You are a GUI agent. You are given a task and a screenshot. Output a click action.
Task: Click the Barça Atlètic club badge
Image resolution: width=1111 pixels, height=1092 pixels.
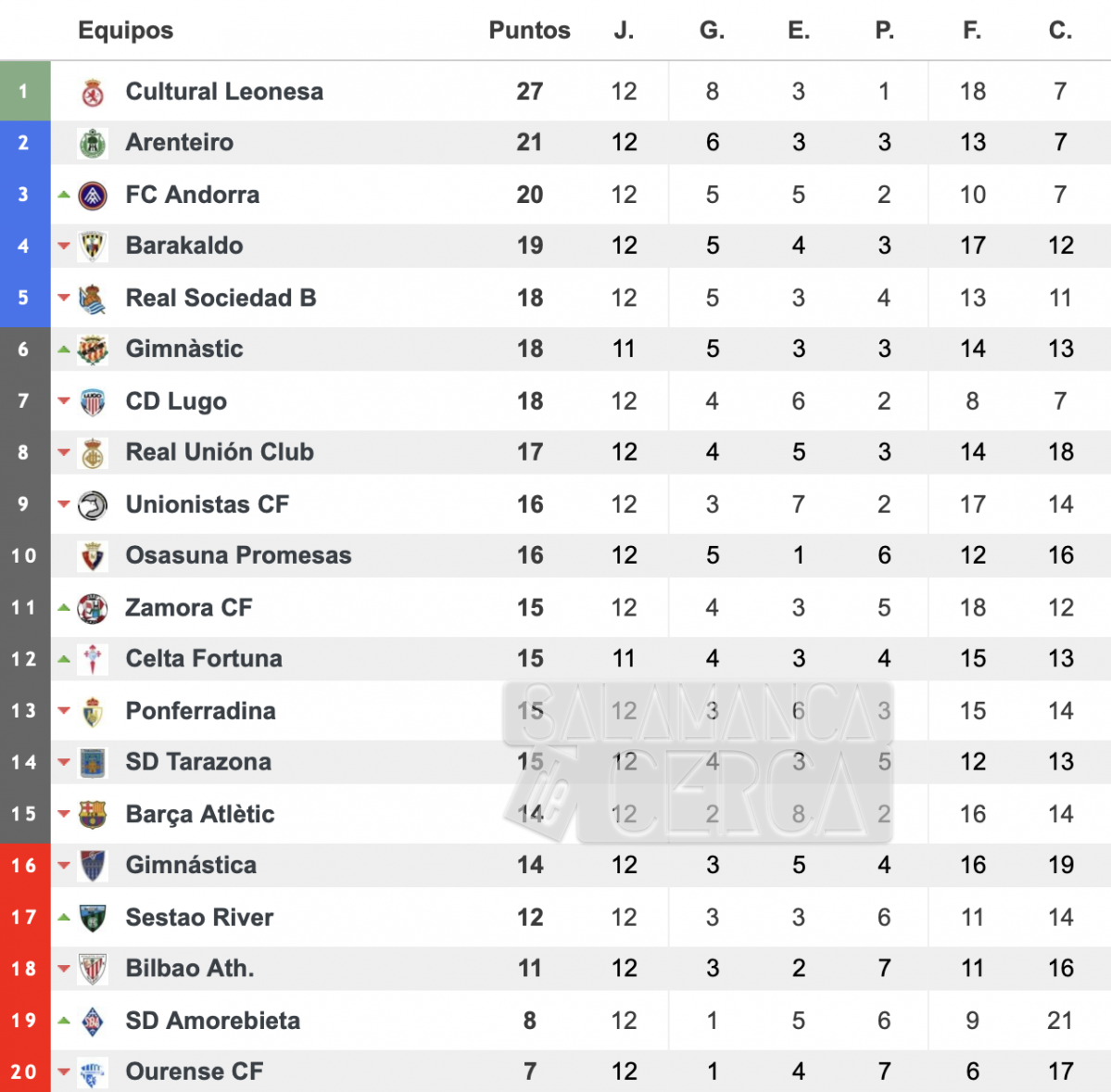click(x=92, y=815)
